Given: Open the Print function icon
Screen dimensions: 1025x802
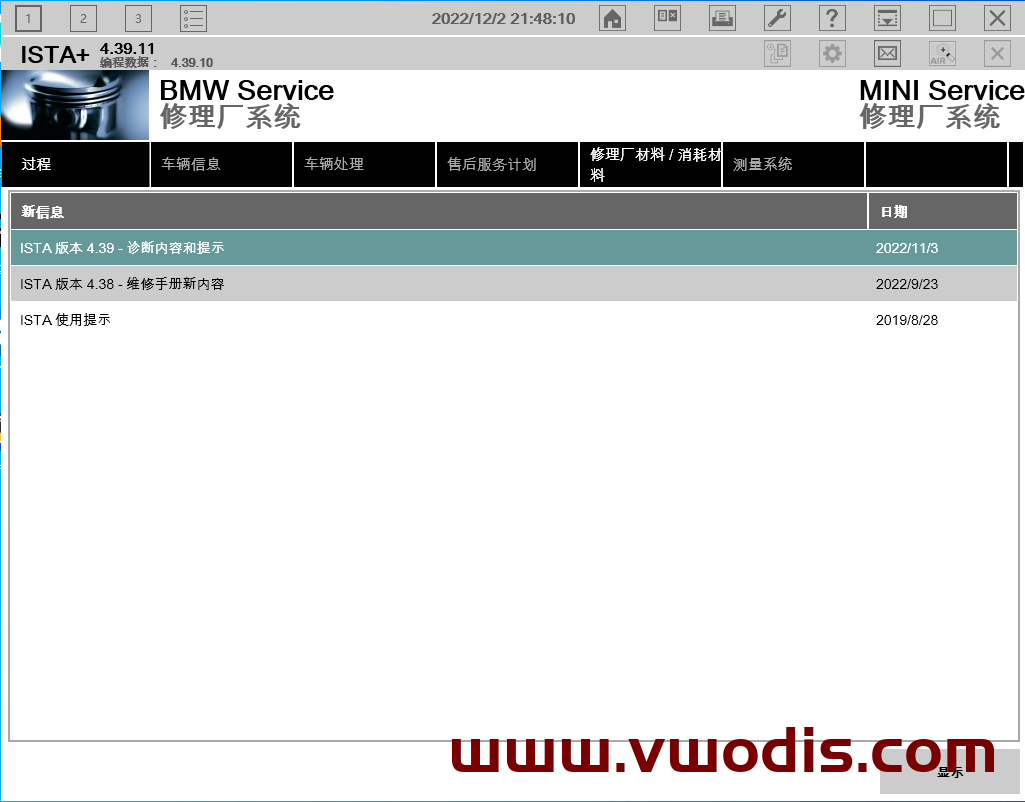Looking at the screenshot, I should tap(722, 17).
